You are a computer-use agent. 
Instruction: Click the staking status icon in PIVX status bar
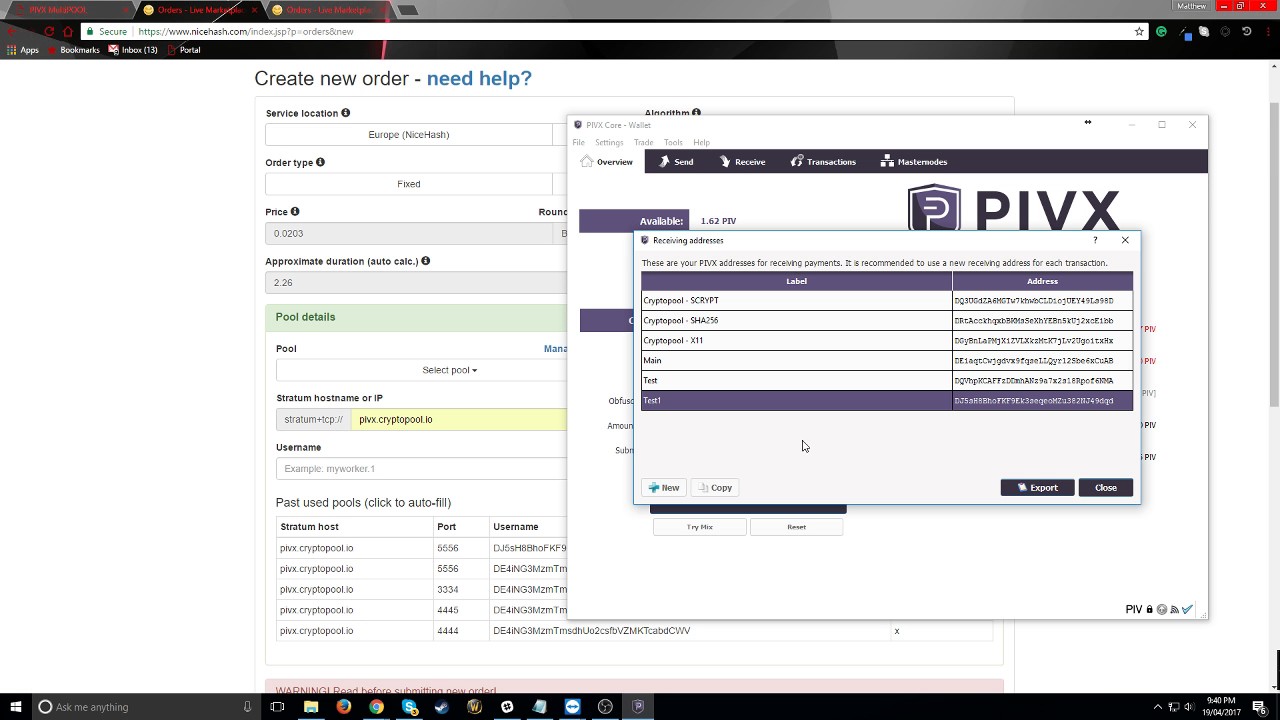(1162, 609)
